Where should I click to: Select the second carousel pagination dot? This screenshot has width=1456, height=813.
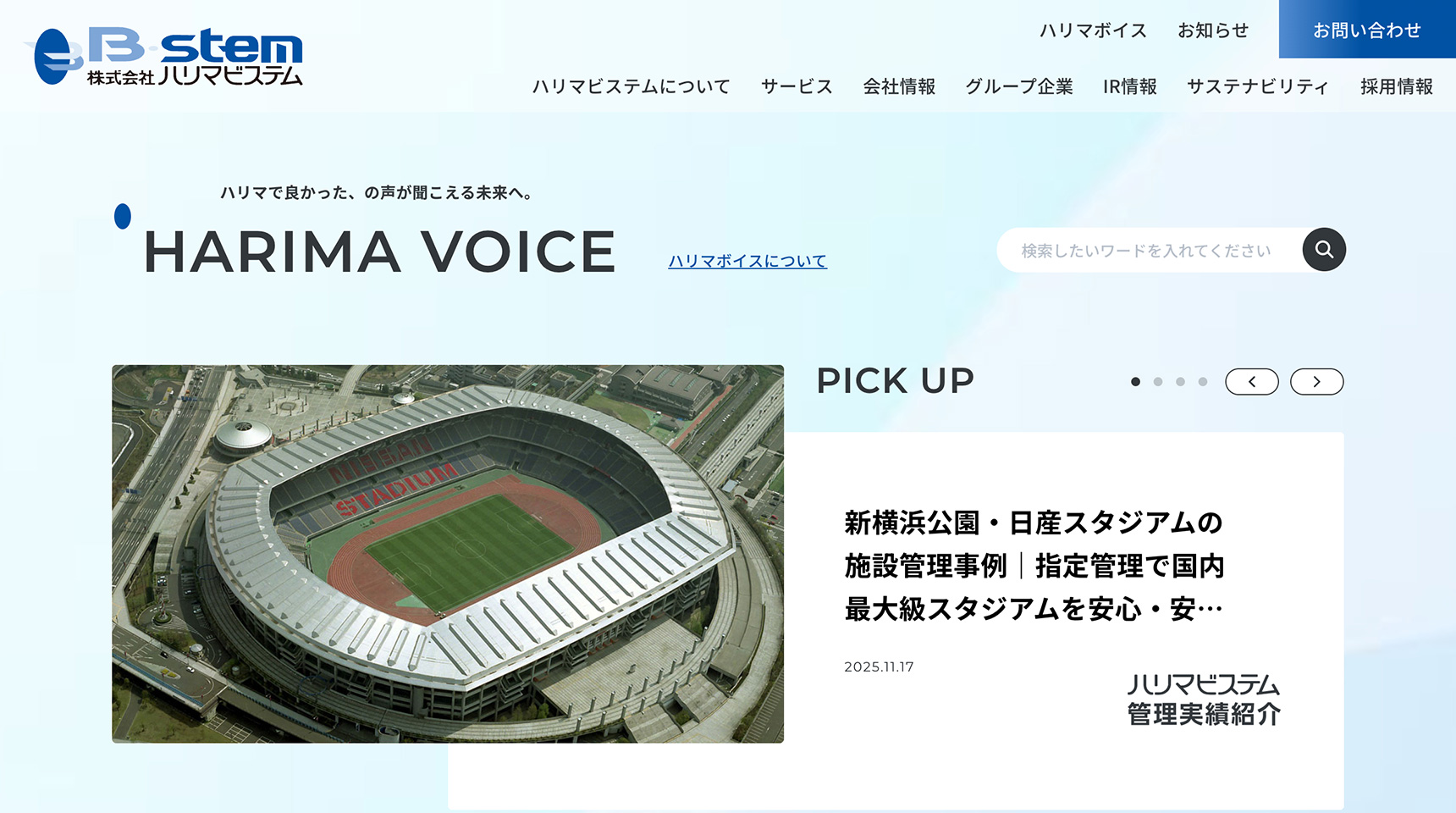1158,381
